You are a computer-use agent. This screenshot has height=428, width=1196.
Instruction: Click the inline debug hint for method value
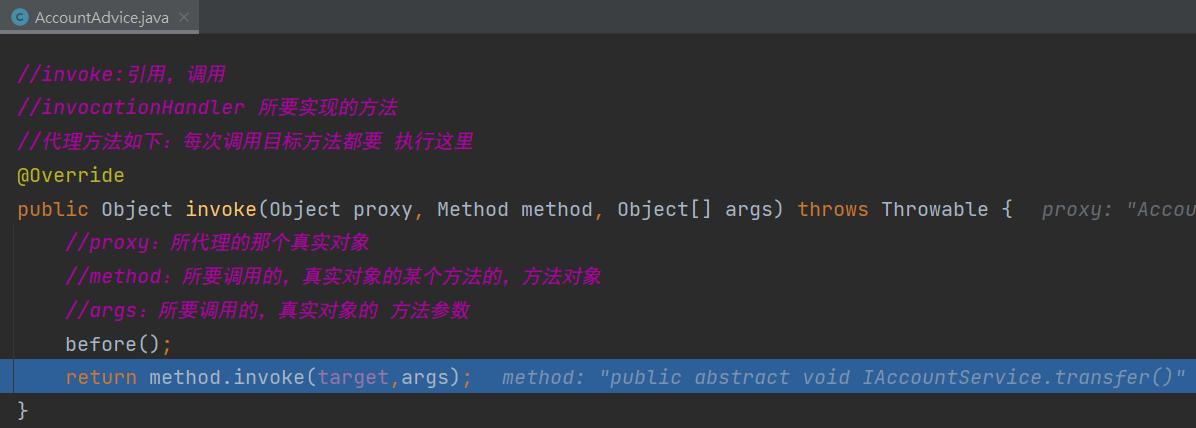pos(844,377)
